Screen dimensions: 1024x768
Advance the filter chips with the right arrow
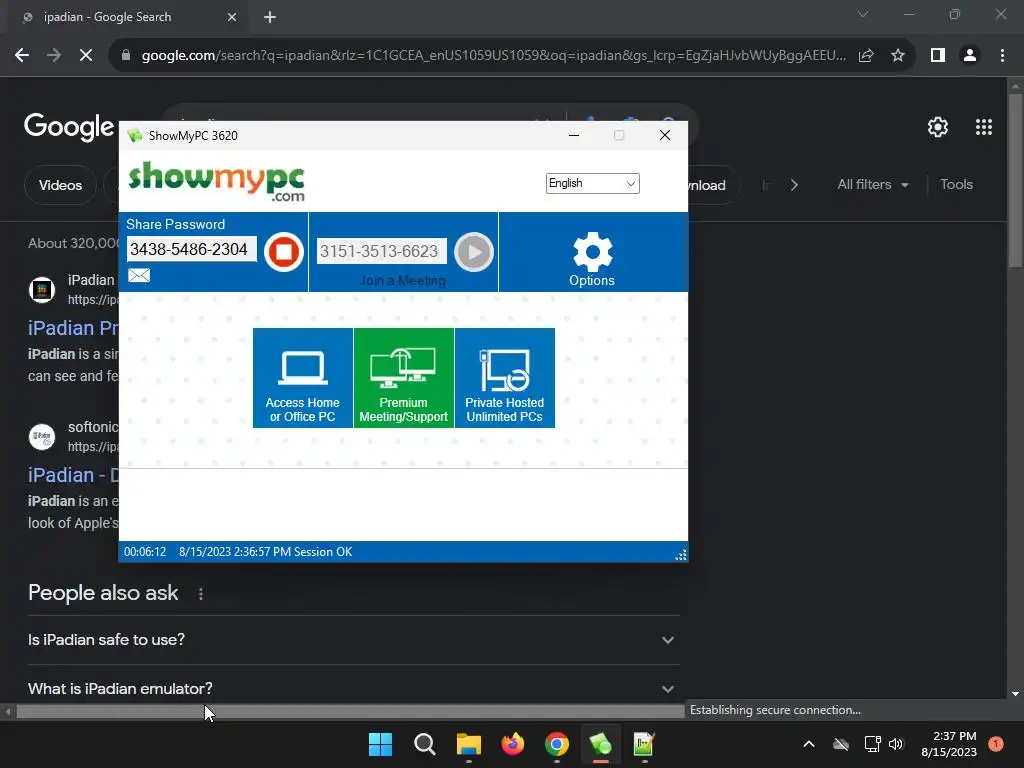point(794,185)
